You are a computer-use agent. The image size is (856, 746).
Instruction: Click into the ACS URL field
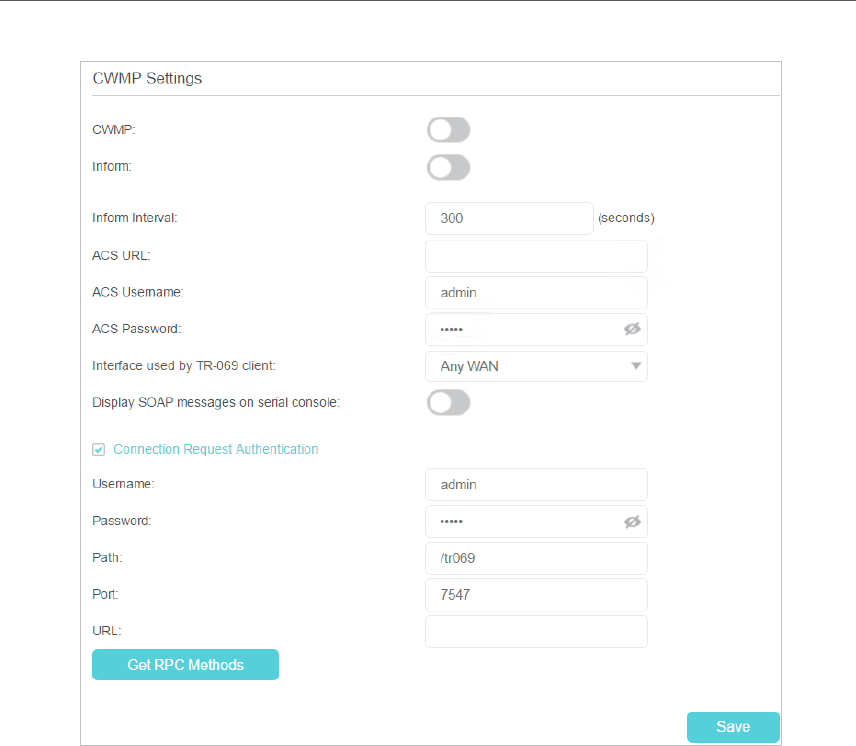pyautogui.click(x=536, y=256)
